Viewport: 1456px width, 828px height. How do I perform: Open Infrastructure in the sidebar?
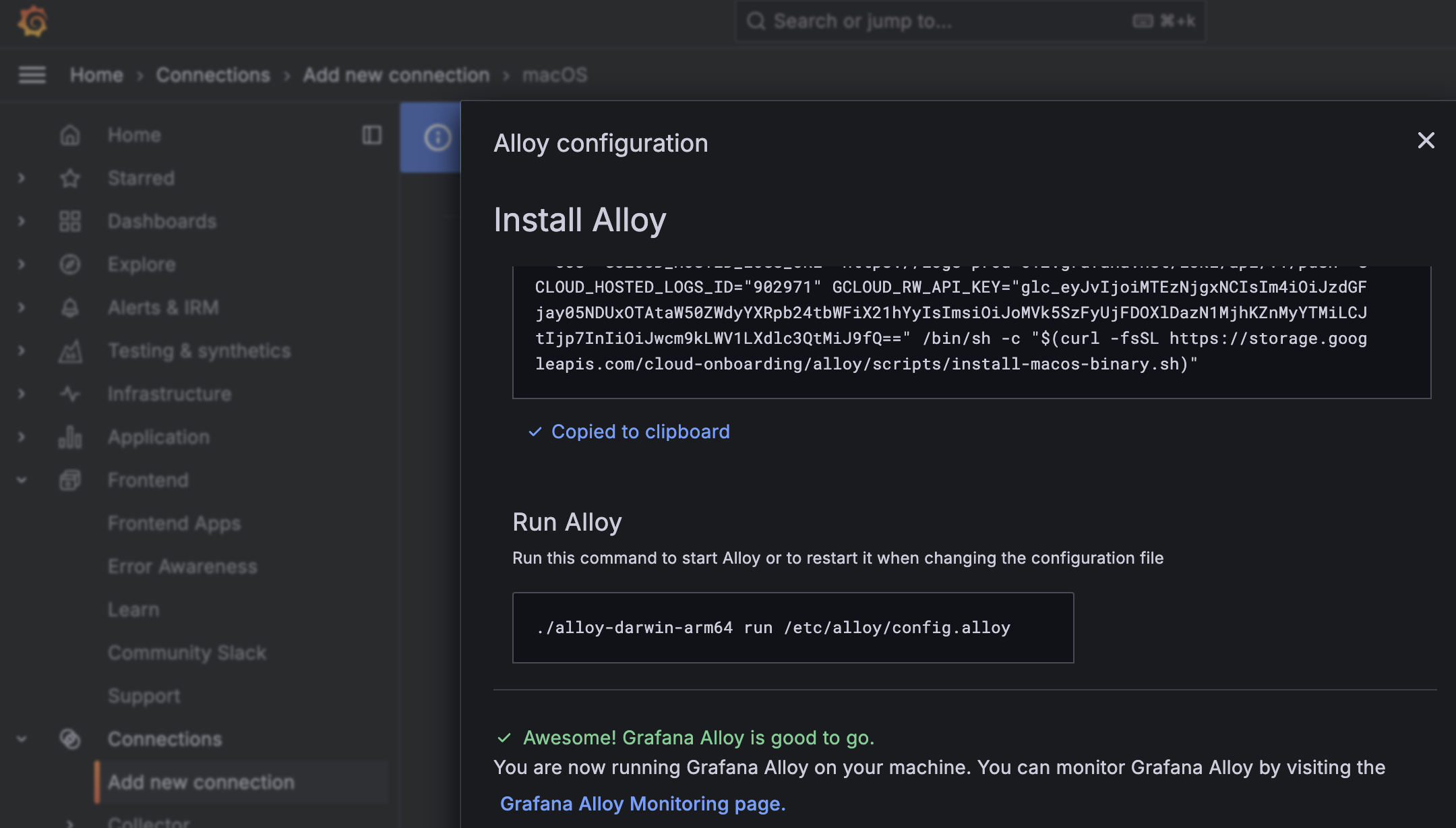tap(169, 394)
